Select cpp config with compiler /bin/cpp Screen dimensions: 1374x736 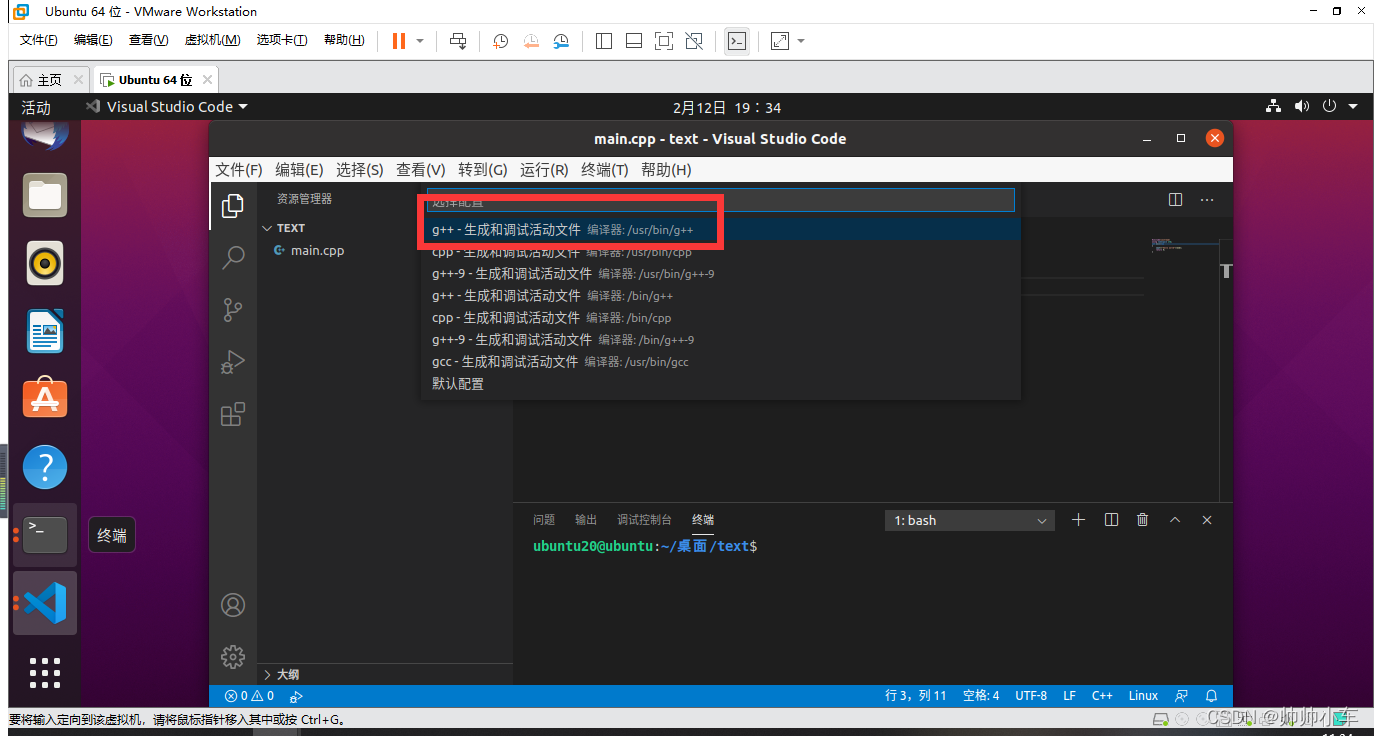click(720, 318)
